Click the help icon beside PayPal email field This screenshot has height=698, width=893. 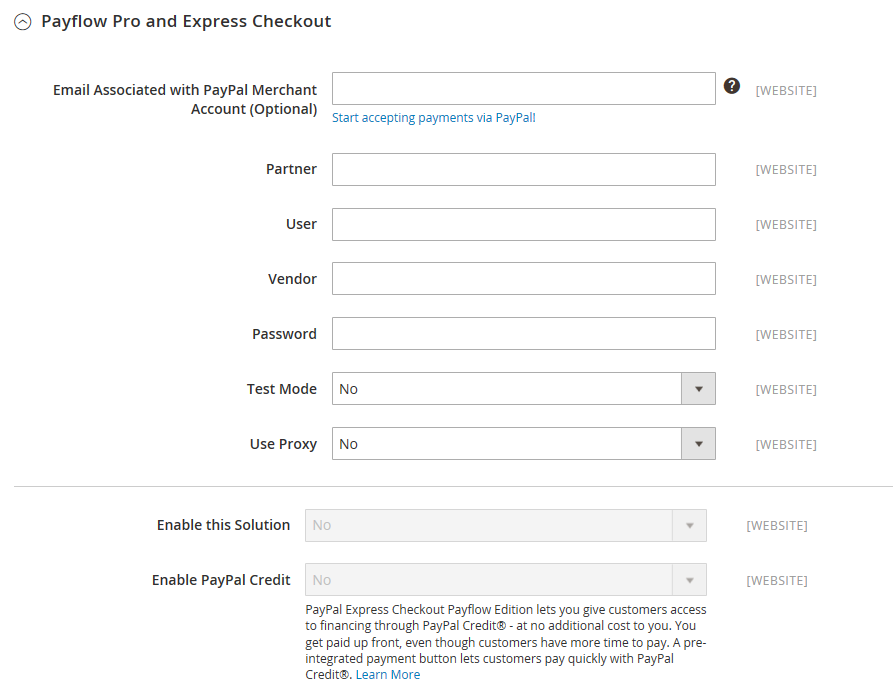tap(732, 86)
